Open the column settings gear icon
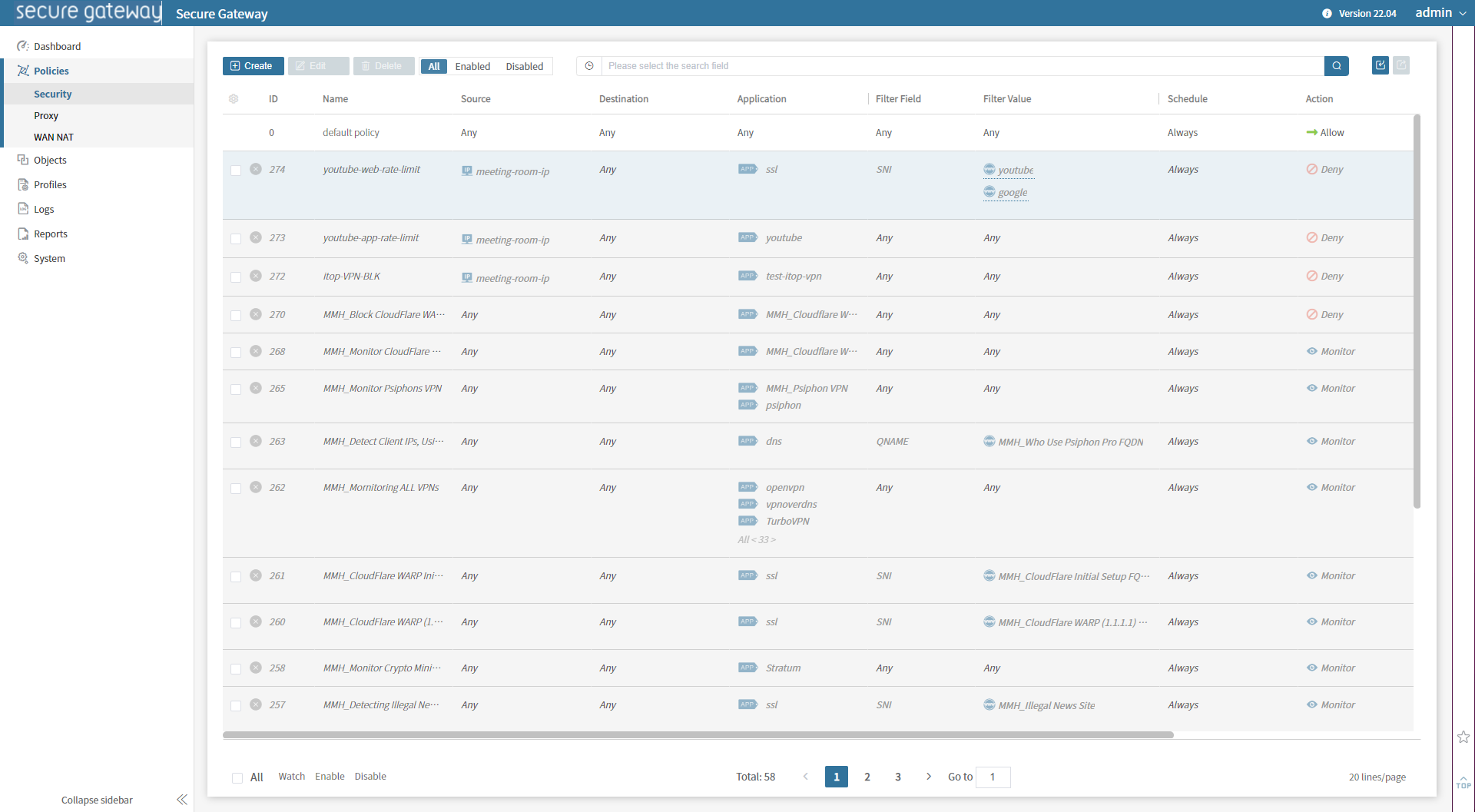 coord(234,99)
